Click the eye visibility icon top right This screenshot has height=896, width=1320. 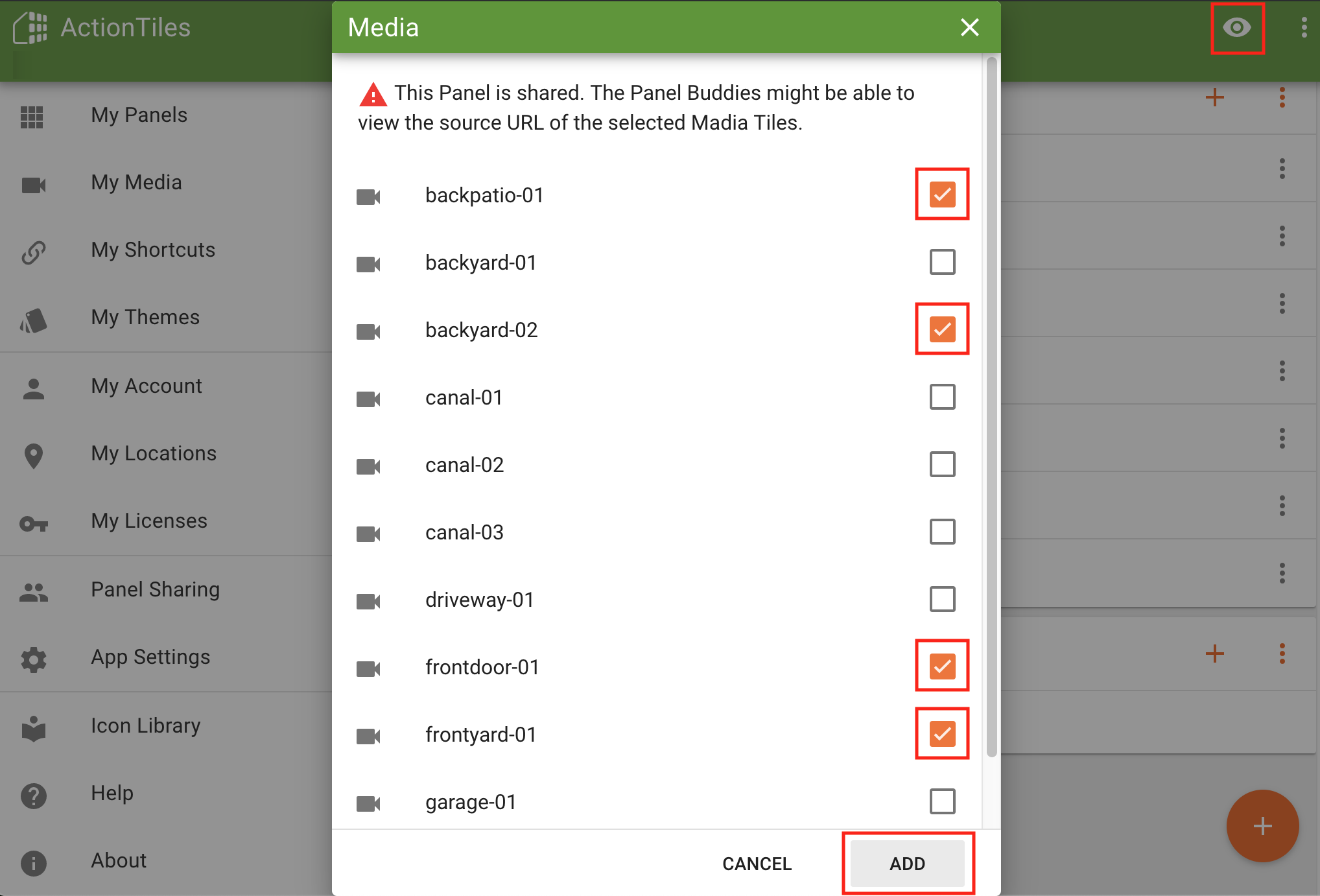(x=1237, y=27)
